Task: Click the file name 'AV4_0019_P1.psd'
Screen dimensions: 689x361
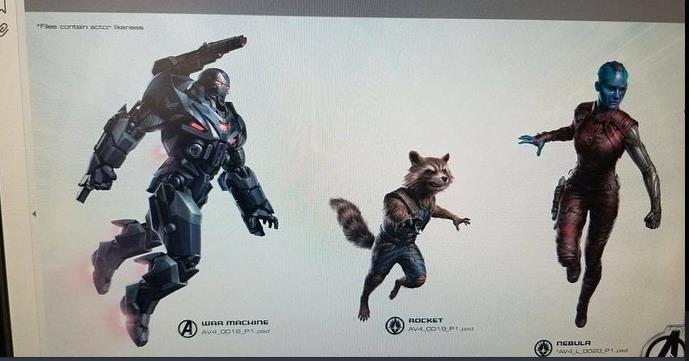Action: 441,329
